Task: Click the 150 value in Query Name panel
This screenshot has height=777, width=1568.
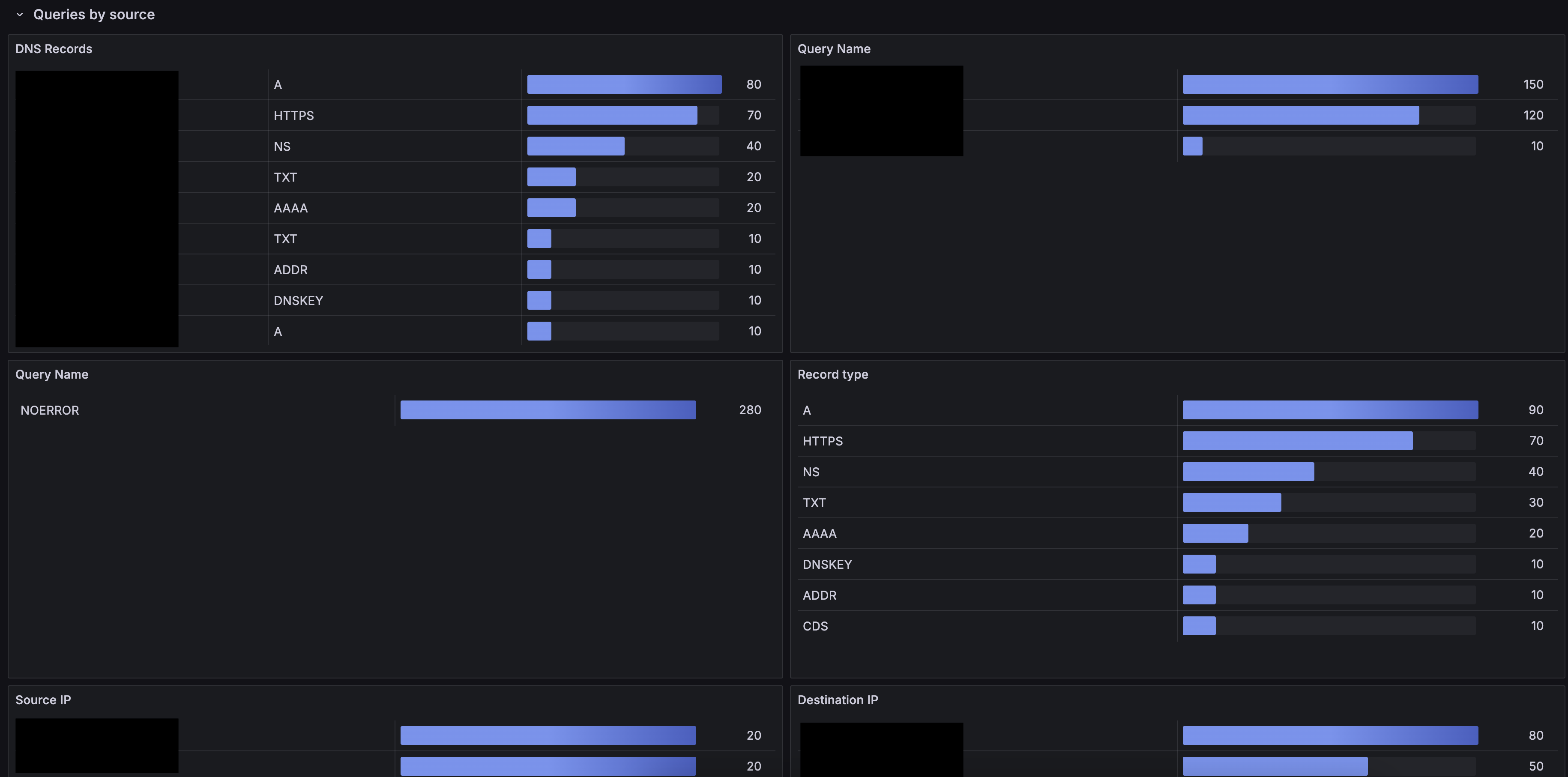Action: [1533, 84]
